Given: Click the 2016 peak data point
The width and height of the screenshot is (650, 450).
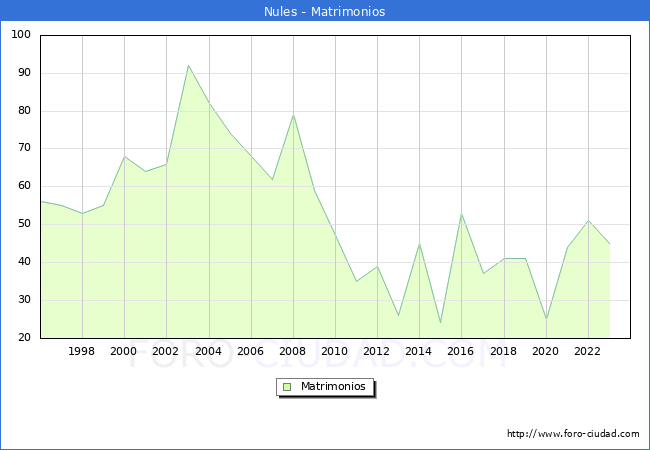Looking at the screenshot, I should pos(461,214).
